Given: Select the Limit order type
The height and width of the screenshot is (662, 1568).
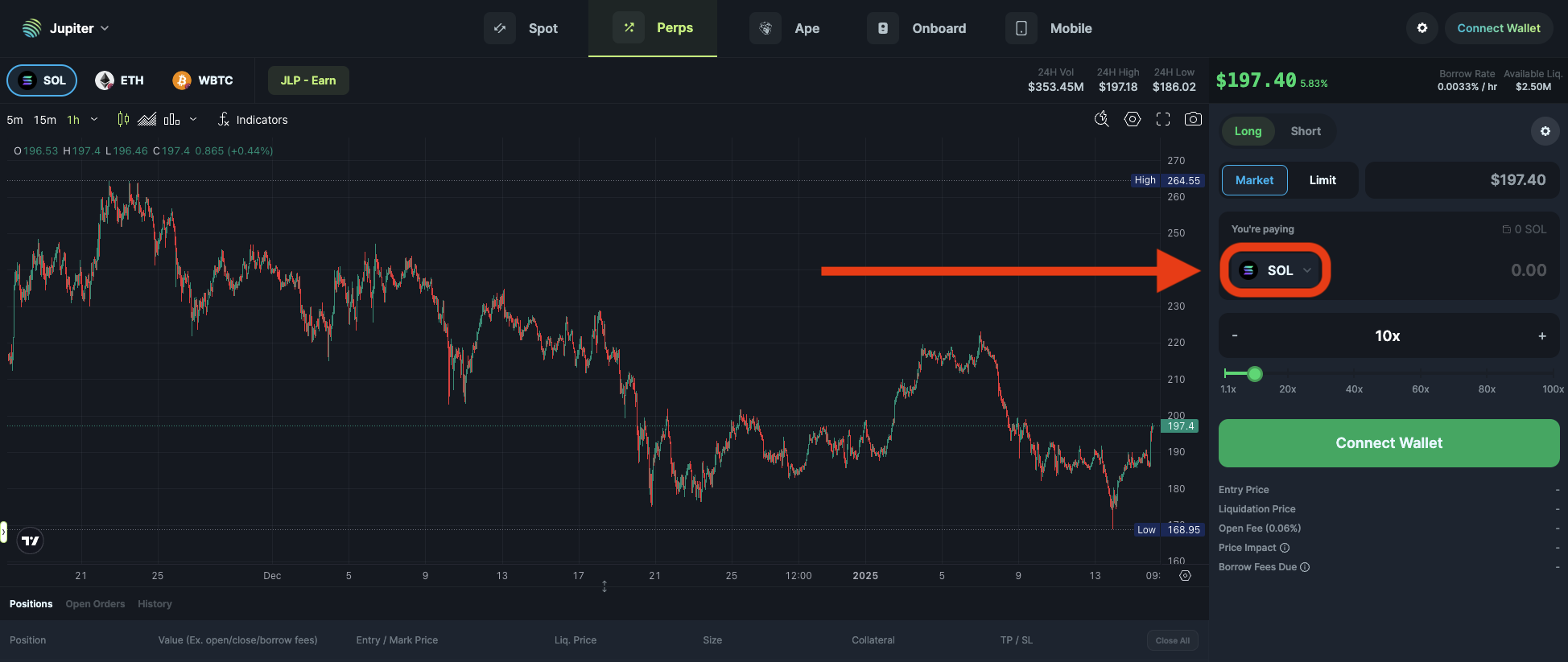Looking at the screenshot, I should click(1322, 180).
